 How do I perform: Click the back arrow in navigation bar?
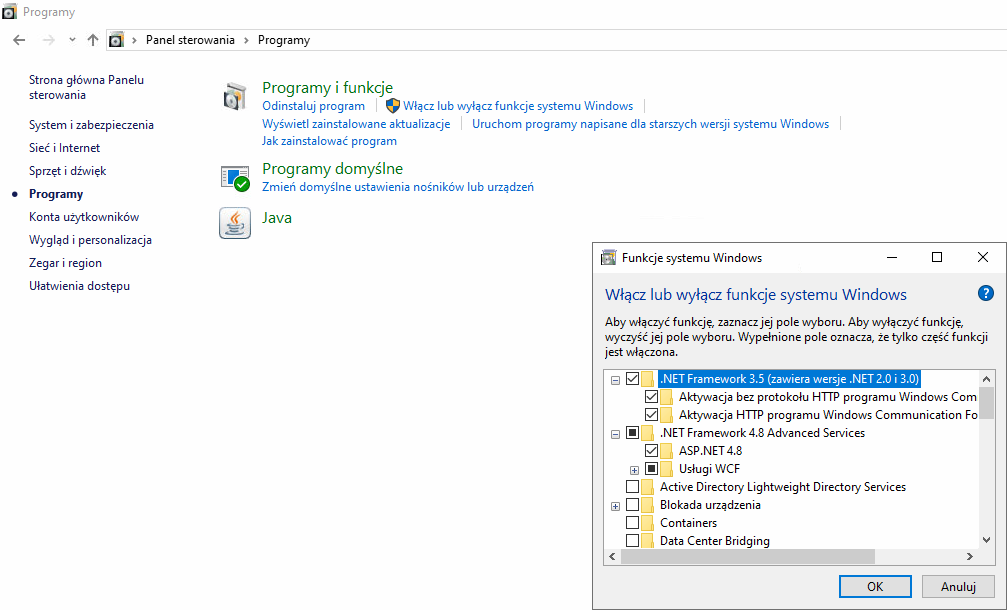click(x=19, y=40)
